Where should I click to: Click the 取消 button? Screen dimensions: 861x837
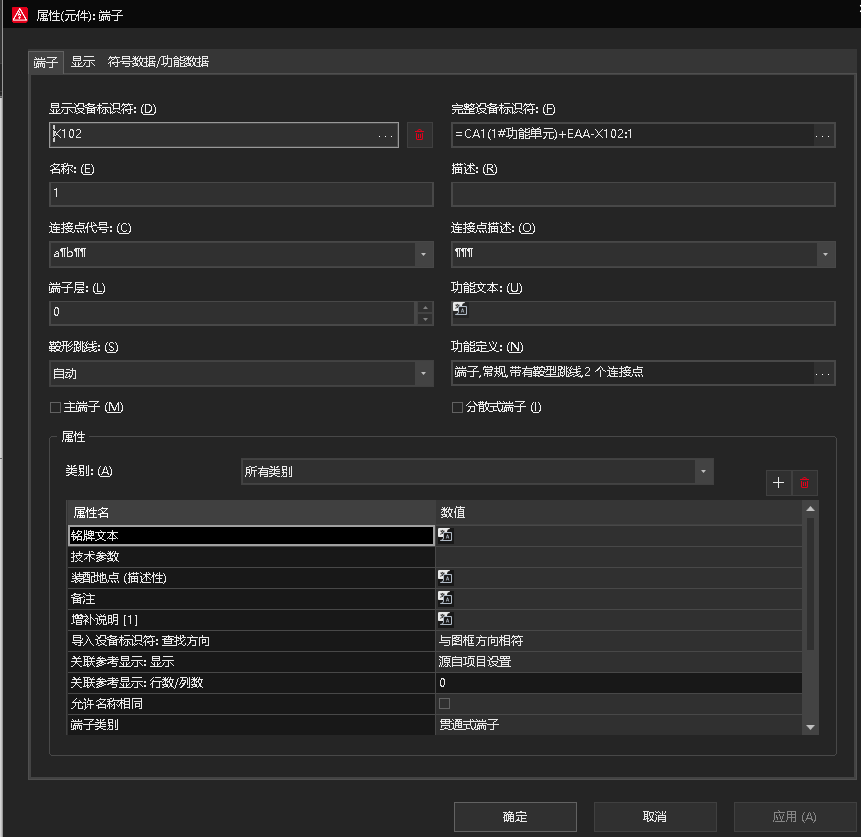(x=655, y=816)
